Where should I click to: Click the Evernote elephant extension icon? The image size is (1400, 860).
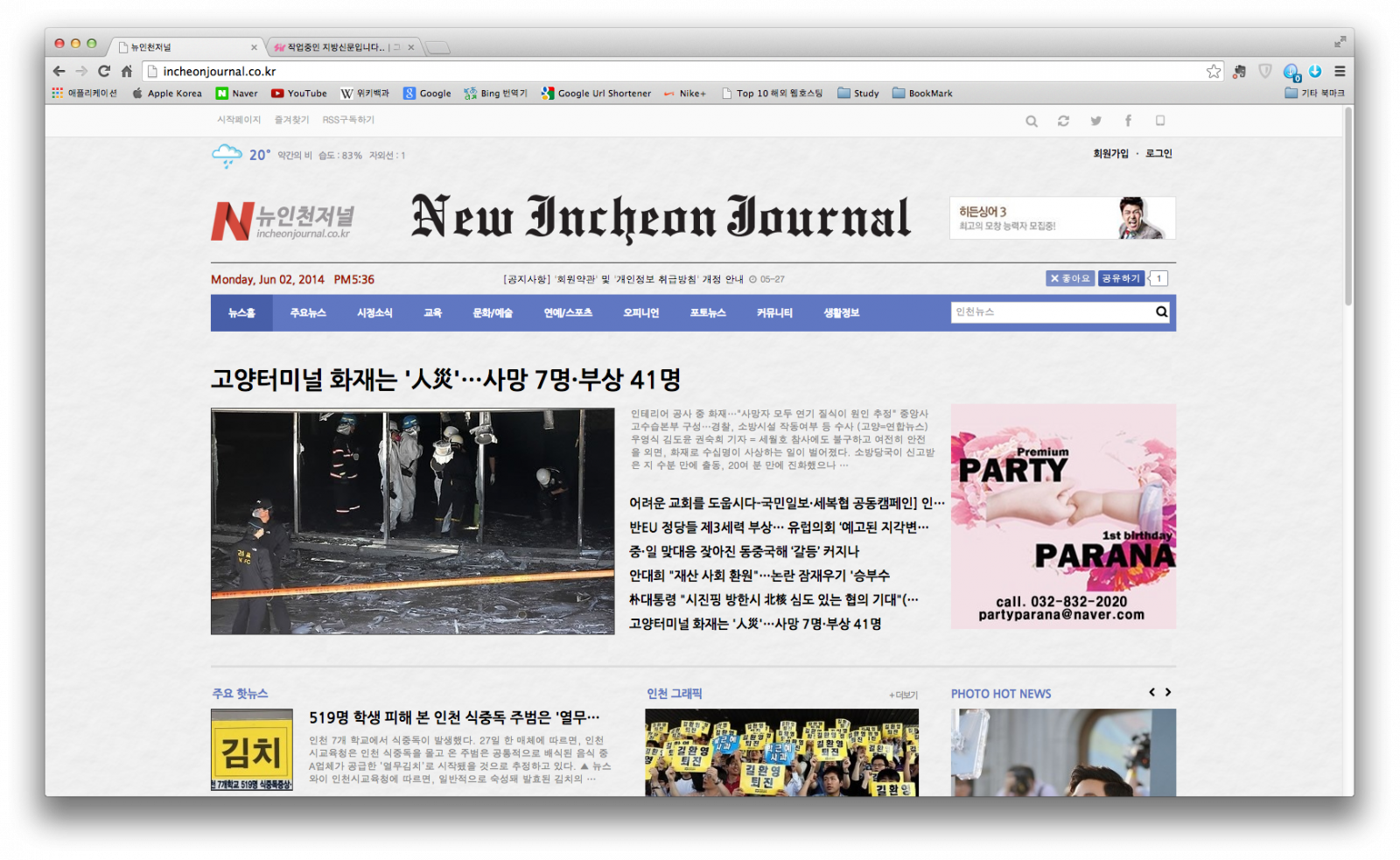tap(1239, 72)
